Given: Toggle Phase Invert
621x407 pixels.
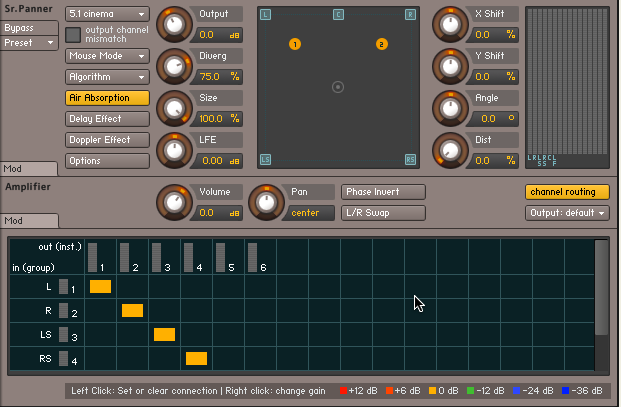Looking at the screenshot, I should (x=383, y=192).
